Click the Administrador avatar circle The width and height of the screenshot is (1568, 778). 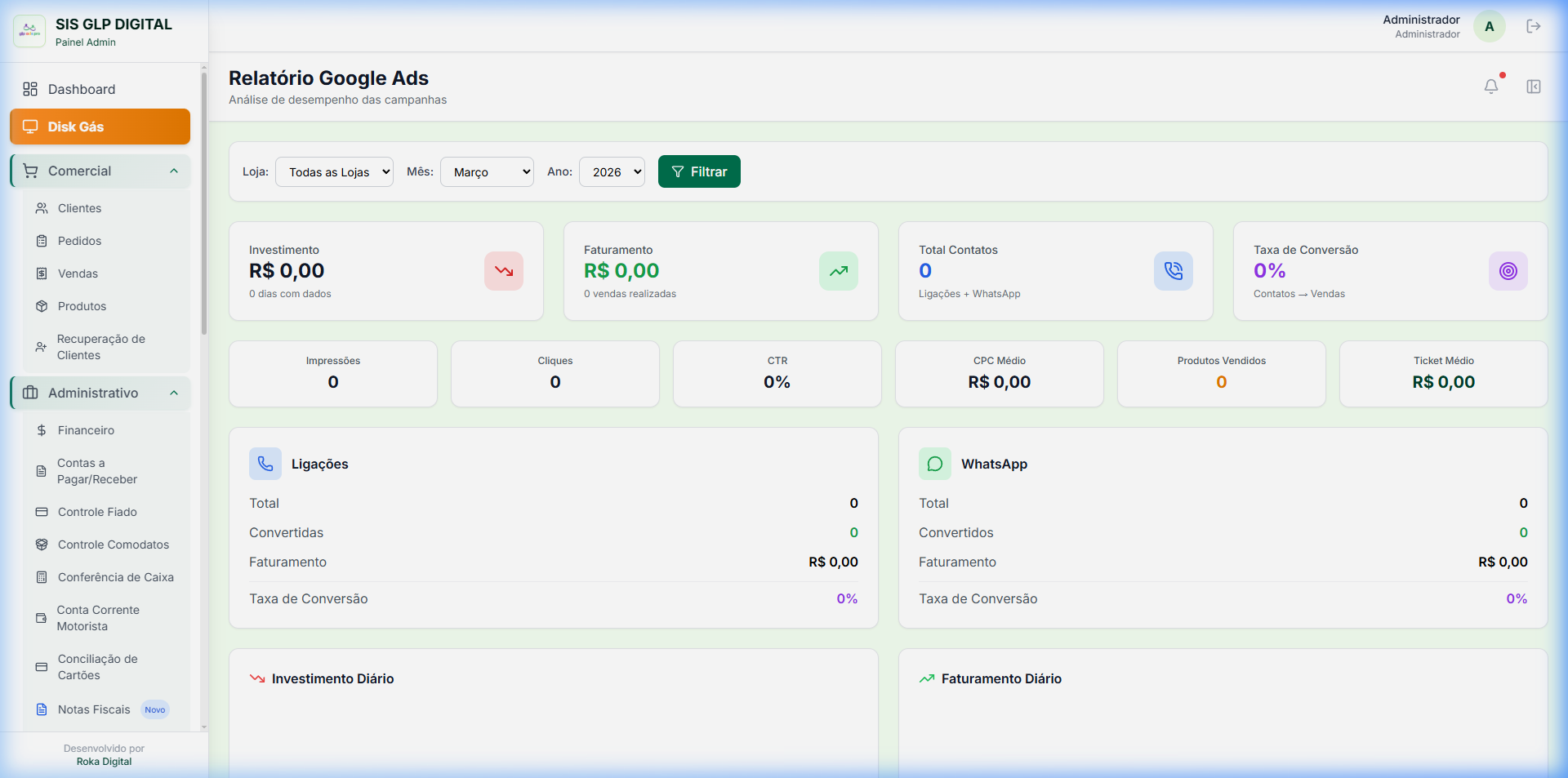pos(1489,27)
